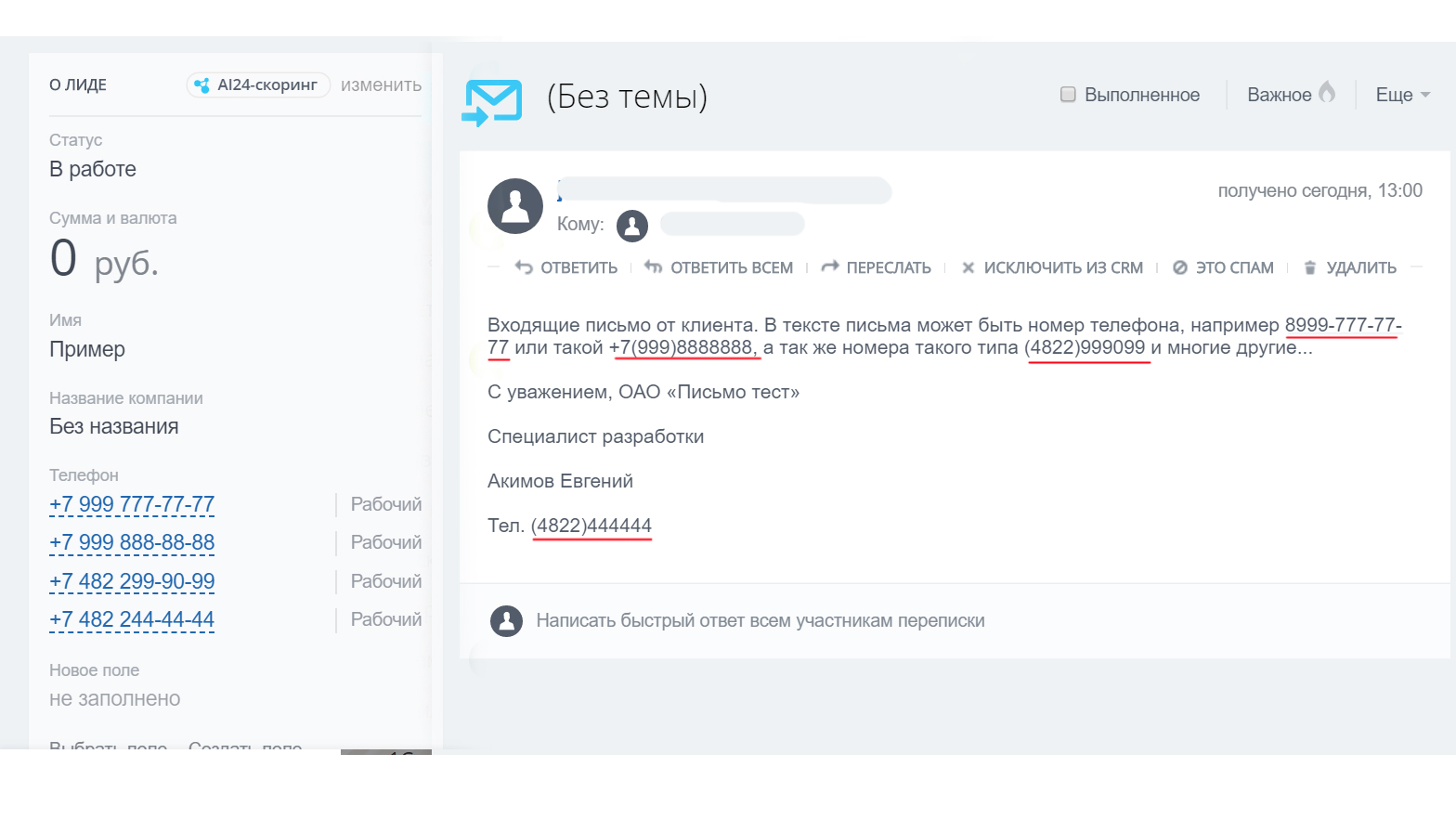1456x819 pixels.
Task: Delete the email with Удалить trash icon
Action: pyautogui.click(x=1310, y=267)
